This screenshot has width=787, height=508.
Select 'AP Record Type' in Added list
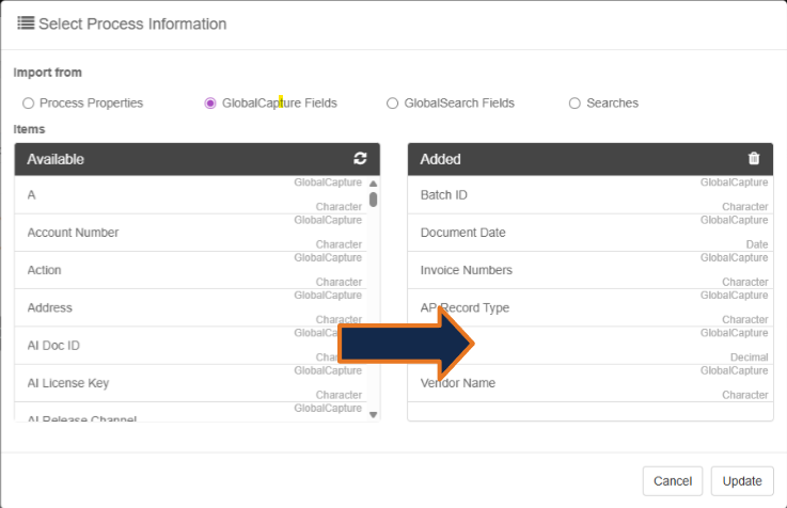[590, 308]
